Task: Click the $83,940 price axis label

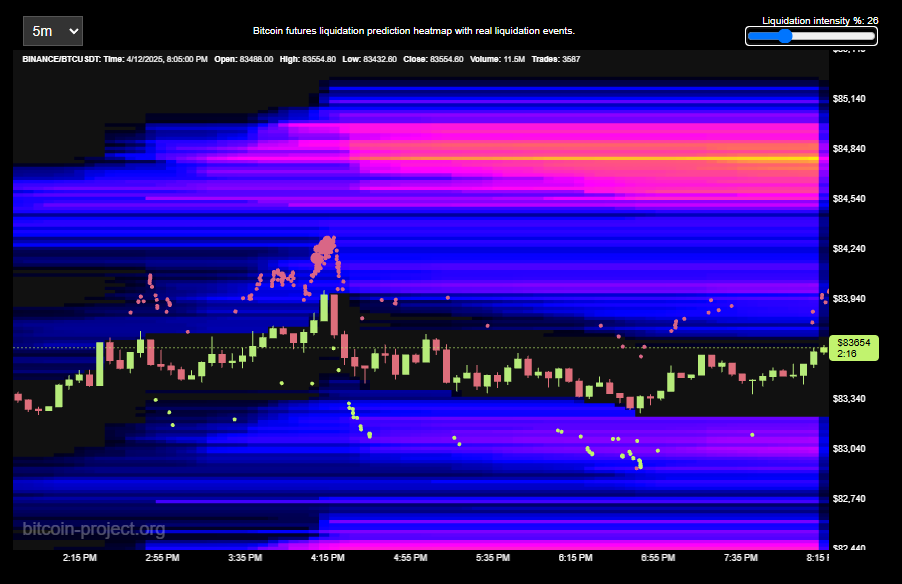Action: point(849,299)
